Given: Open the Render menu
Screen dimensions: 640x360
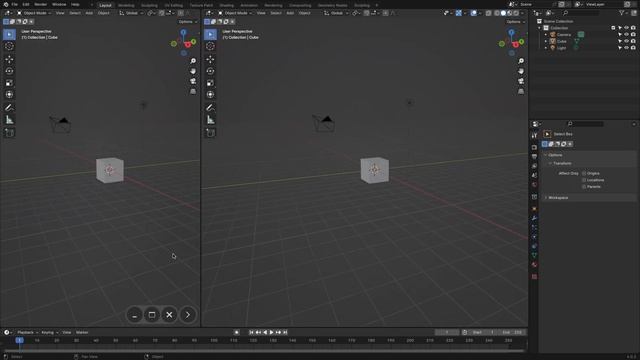Looking at the screenshot, I should coord(40,4).
